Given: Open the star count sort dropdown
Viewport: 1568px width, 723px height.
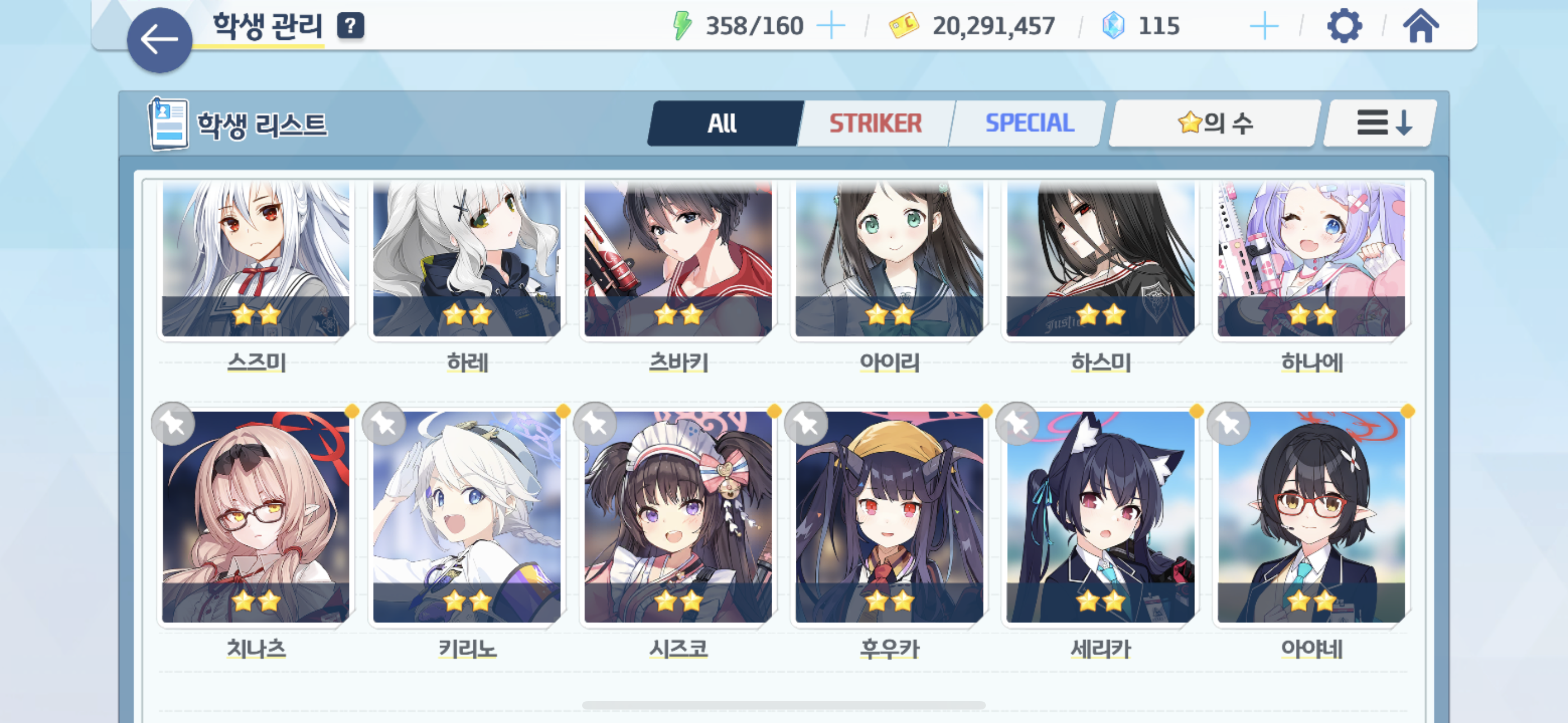Looking at the screenshot, I should (x=1215, y=123).
